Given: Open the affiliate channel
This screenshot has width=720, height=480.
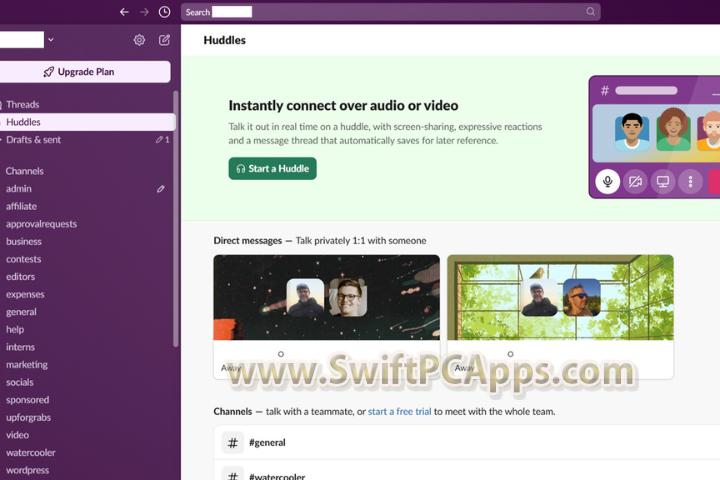Looking at the screenshot, I should (21, 206).
